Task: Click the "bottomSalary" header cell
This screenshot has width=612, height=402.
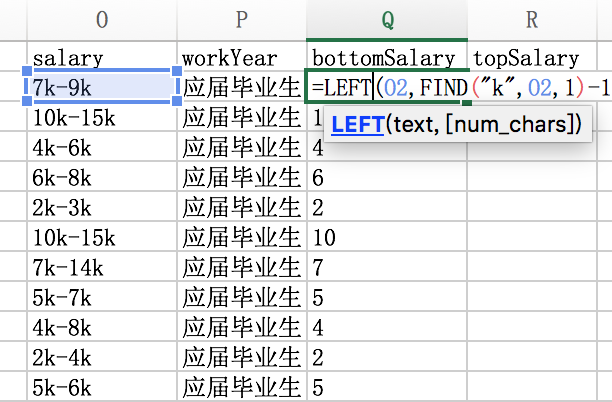Action: pos(387,58)
